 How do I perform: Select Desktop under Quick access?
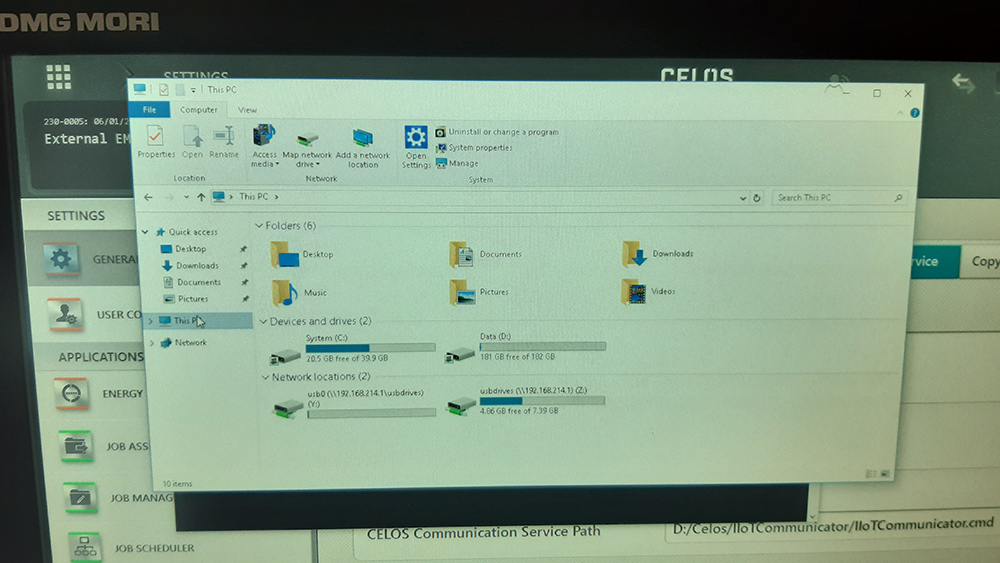(191, 249)
